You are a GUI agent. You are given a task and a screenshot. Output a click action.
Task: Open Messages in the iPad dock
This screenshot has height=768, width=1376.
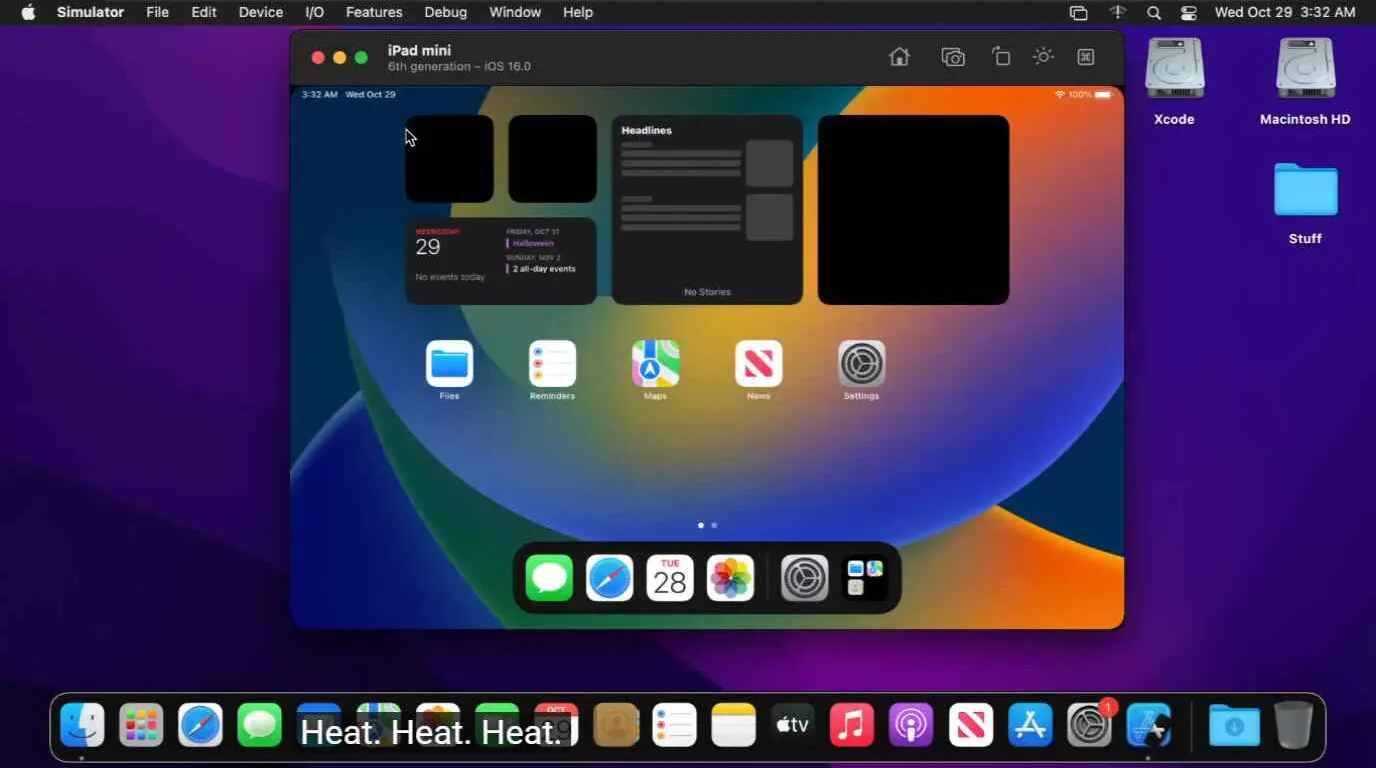point(549,578)
